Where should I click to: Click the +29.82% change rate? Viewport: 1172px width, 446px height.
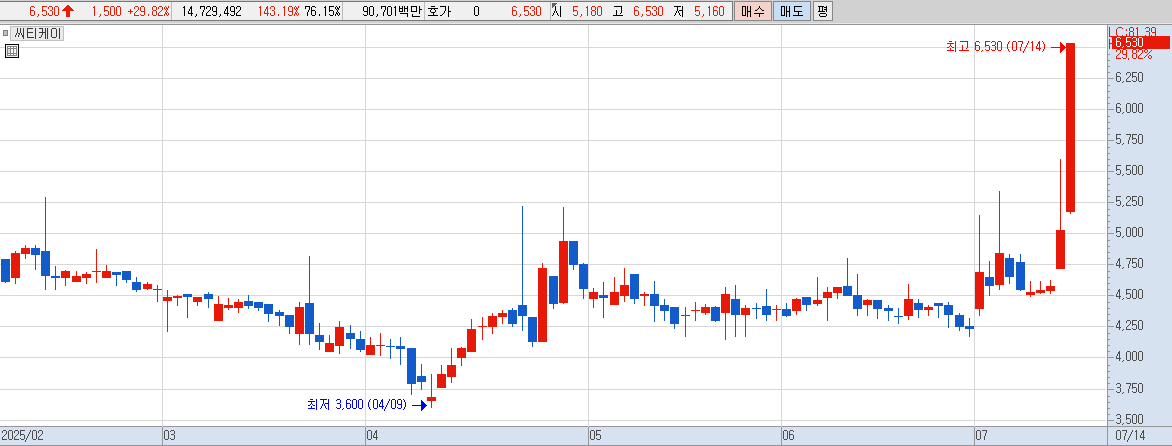point(149,11)
